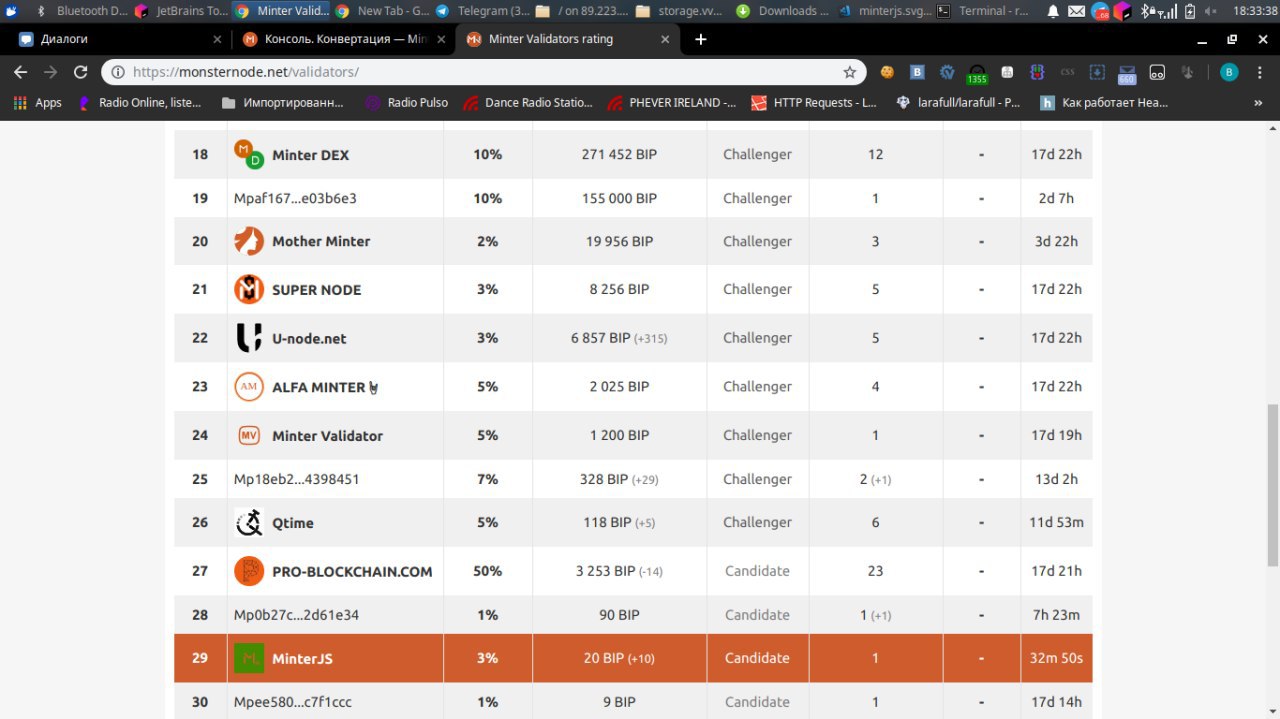The height and width of the screenshot is (719, 1280).
Task: Click the speed gauge extension showing 1355
Action: click(976, 74)
